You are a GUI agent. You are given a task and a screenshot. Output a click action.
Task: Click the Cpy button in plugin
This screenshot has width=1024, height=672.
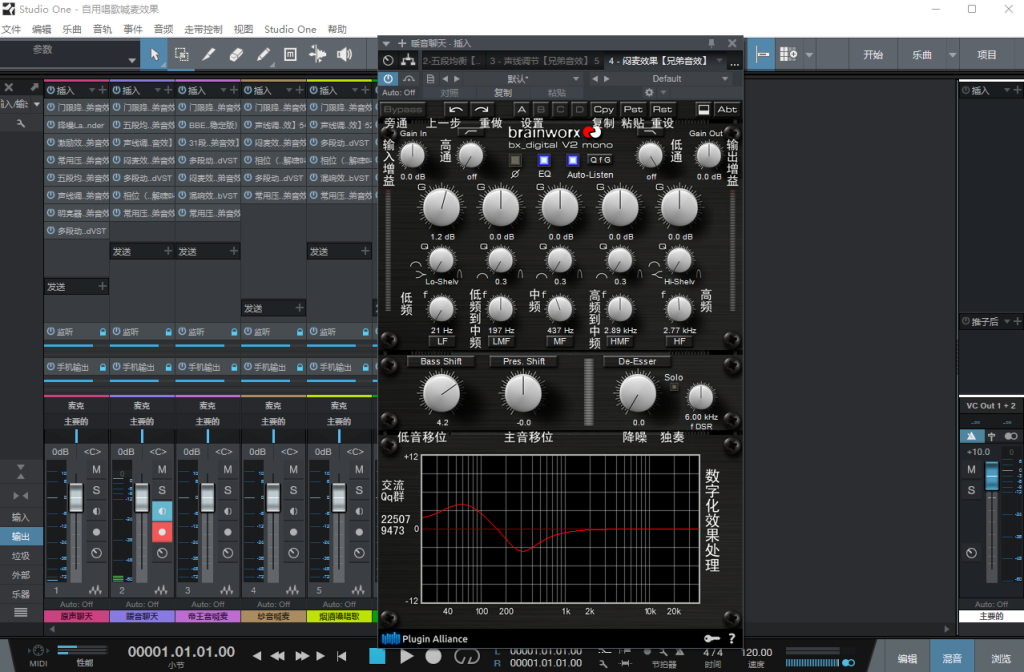click(x=603, y=110)
